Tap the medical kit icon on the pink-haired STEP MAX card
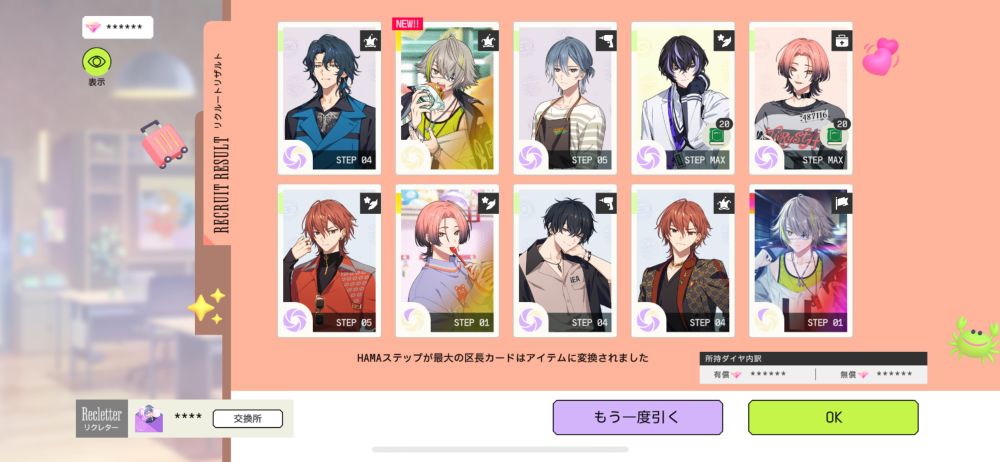 point(841,41)
